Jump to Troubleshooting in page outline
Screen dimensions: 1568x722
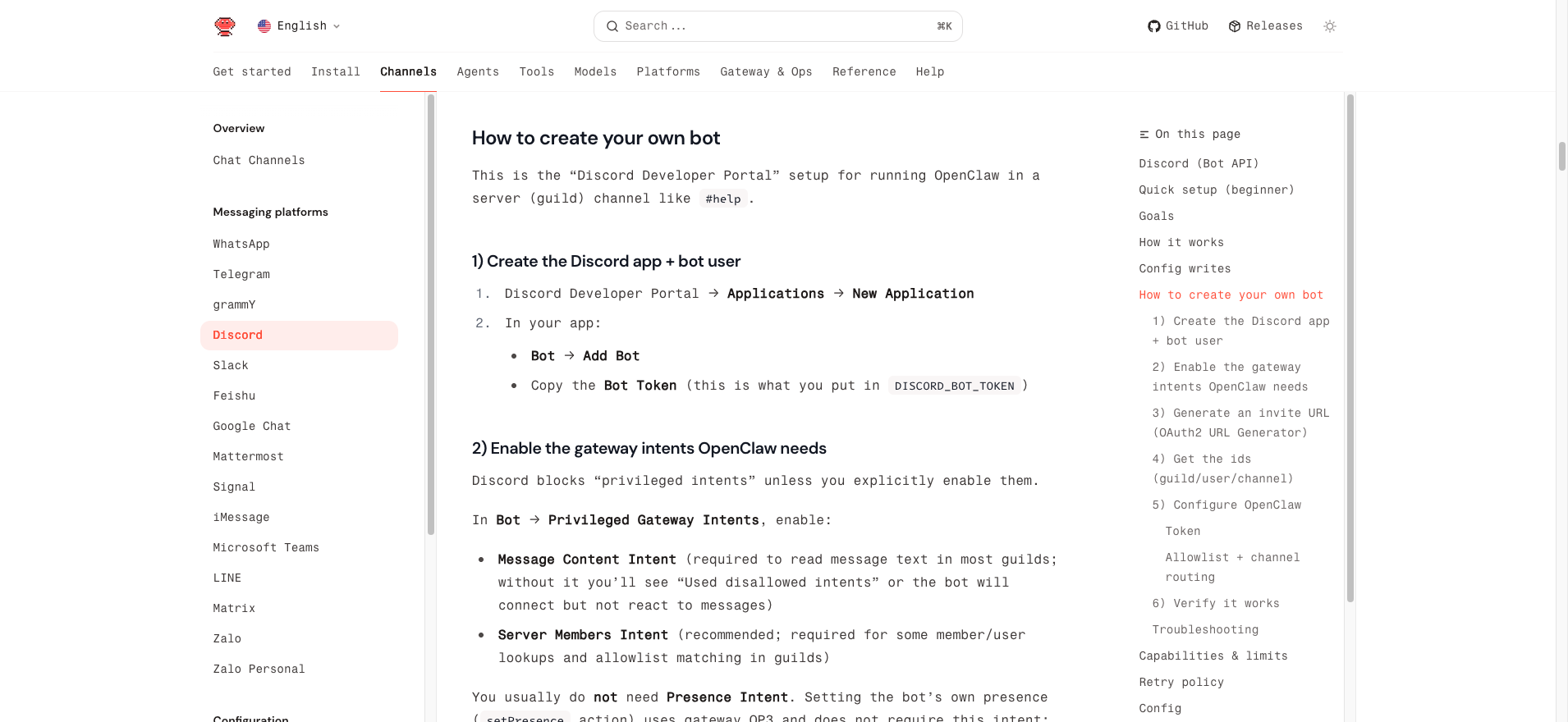point(1204,630)
